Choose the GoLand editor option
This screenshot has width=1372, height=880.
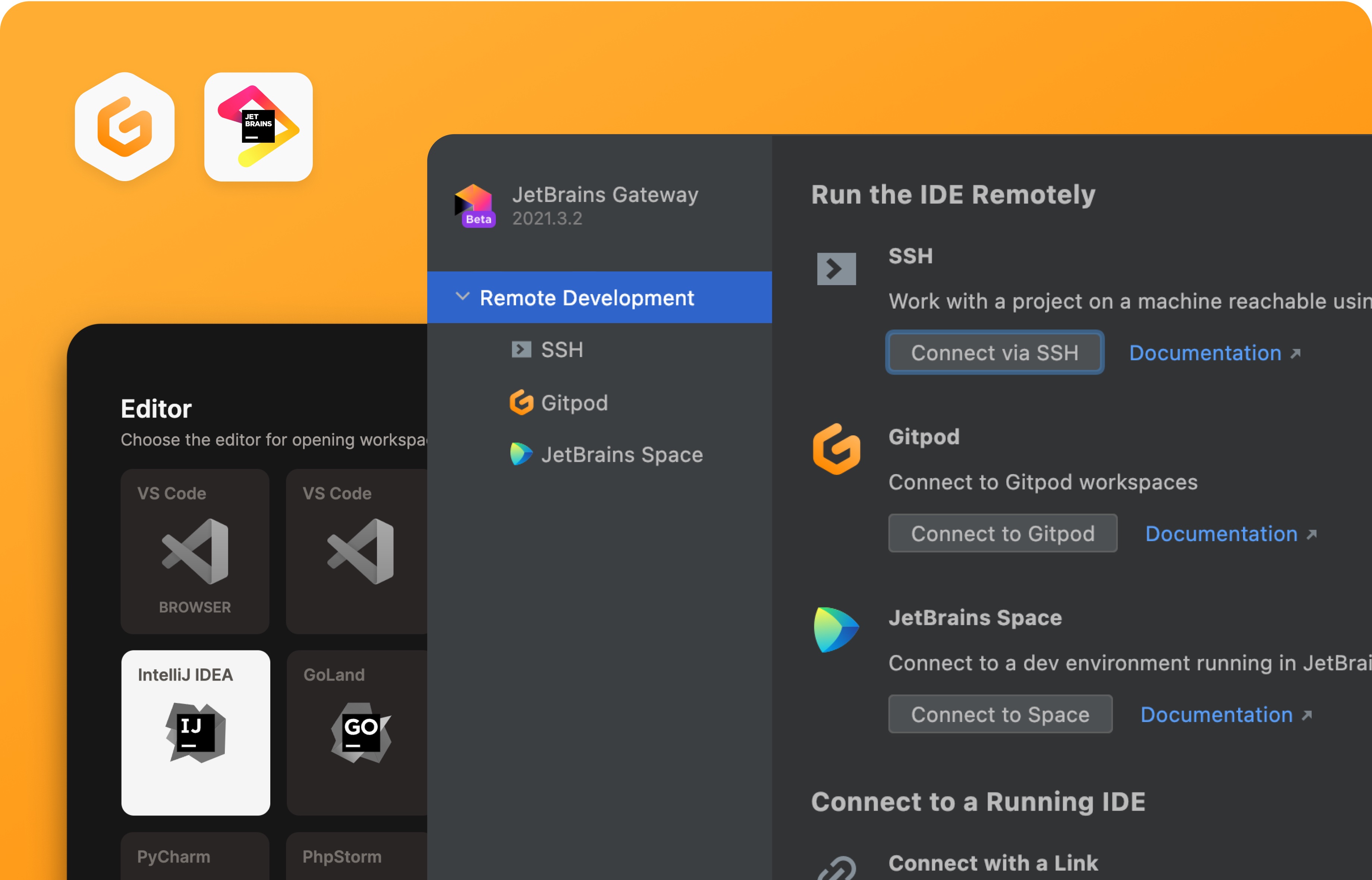pyautogui.click(x=357, y=732)
